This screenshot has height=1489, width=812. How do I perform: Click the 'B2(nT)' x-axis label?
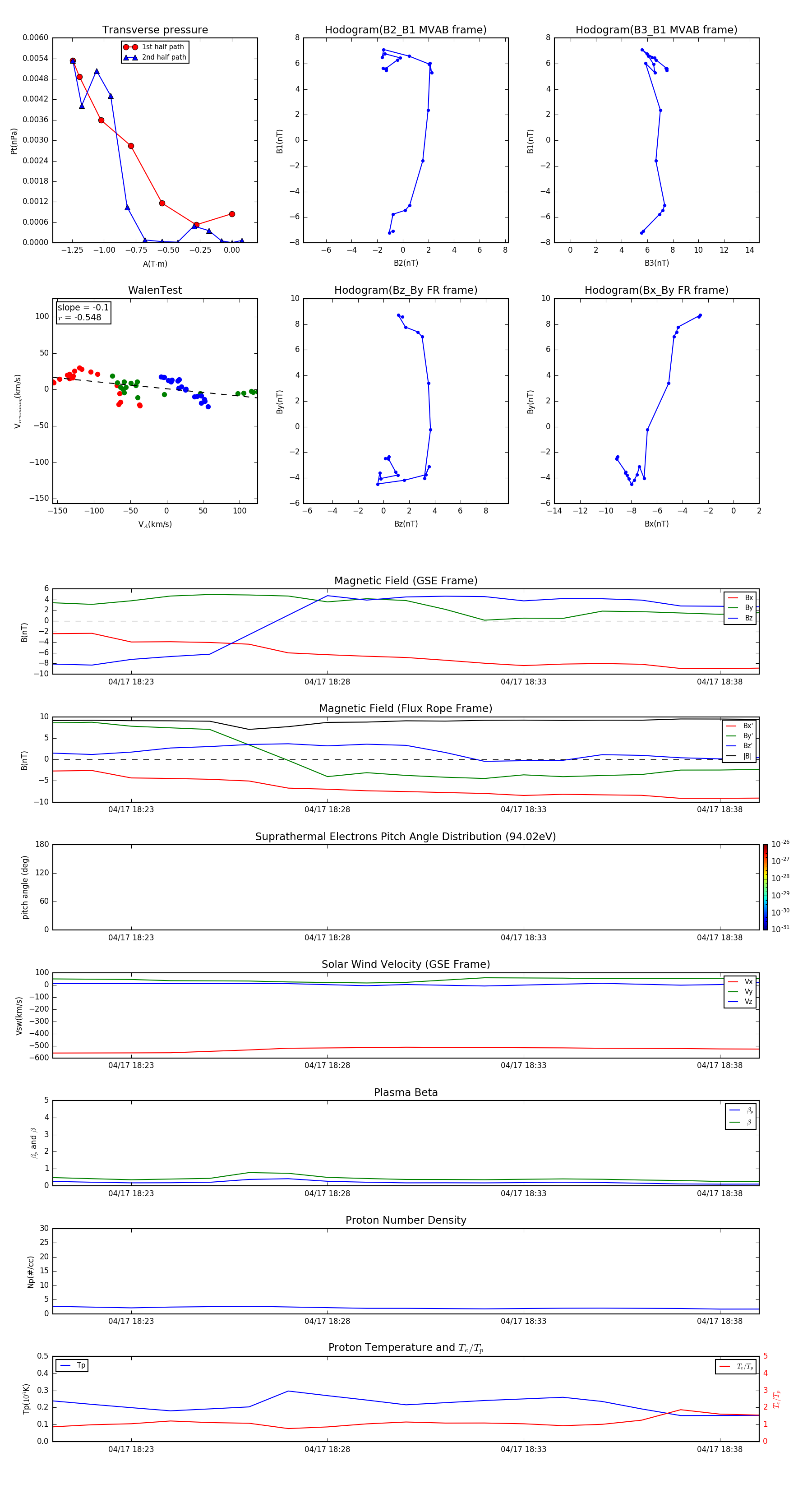click(x=406, y=263)
